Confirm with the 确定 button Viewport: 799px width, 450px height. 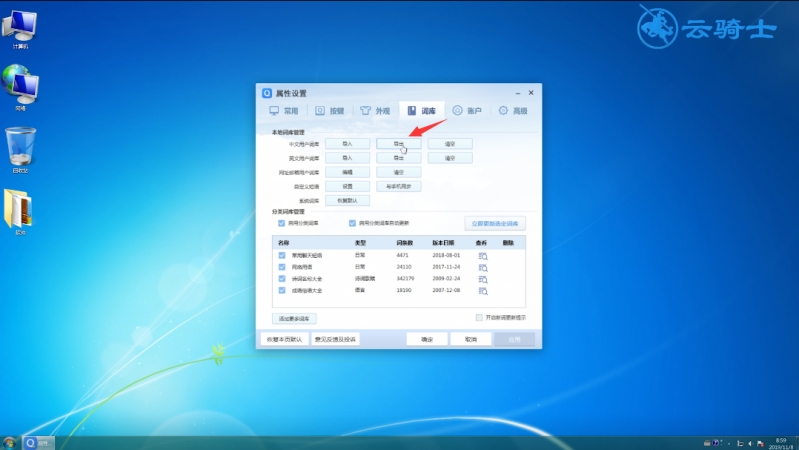pos(427,339)
